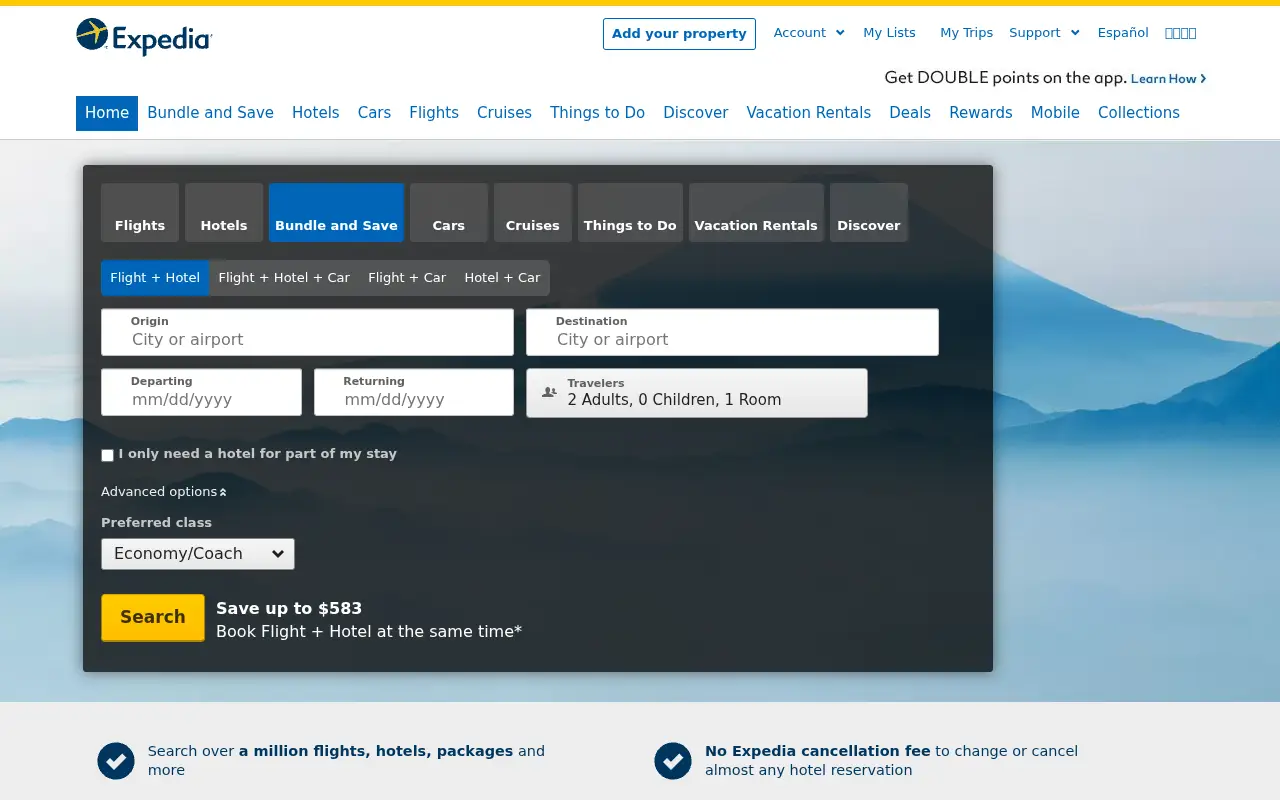This screenshot has width=1280, height=800.
Task: Open the Things to Do search tab
Action: pyautogui.click(x=630, y=212)
